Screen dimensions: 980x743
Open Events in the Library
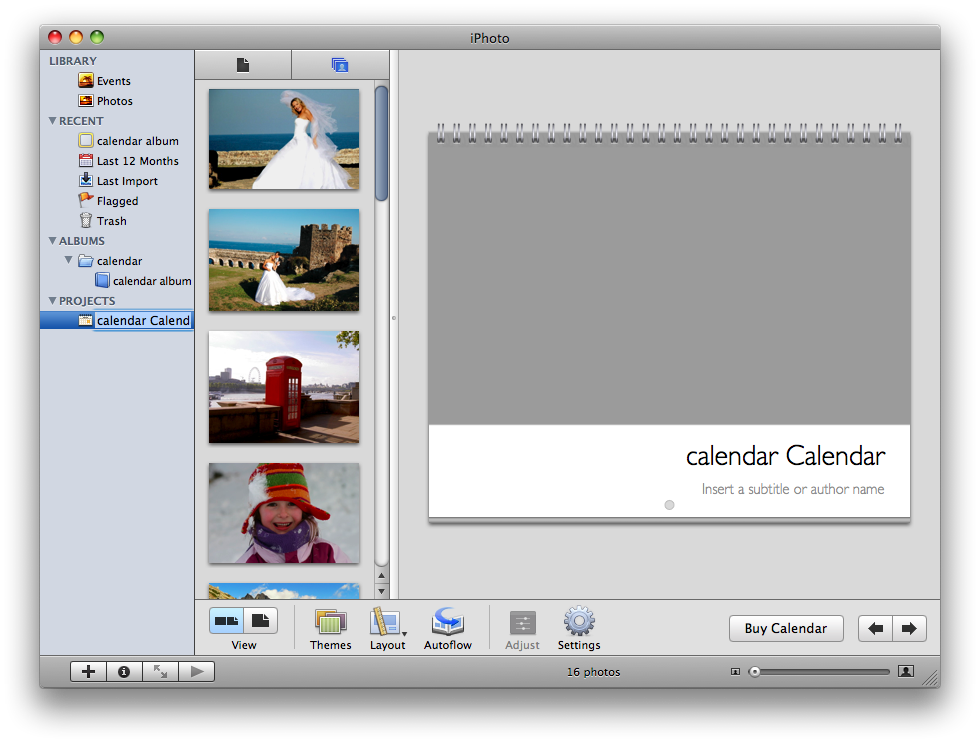pos(113,81)
